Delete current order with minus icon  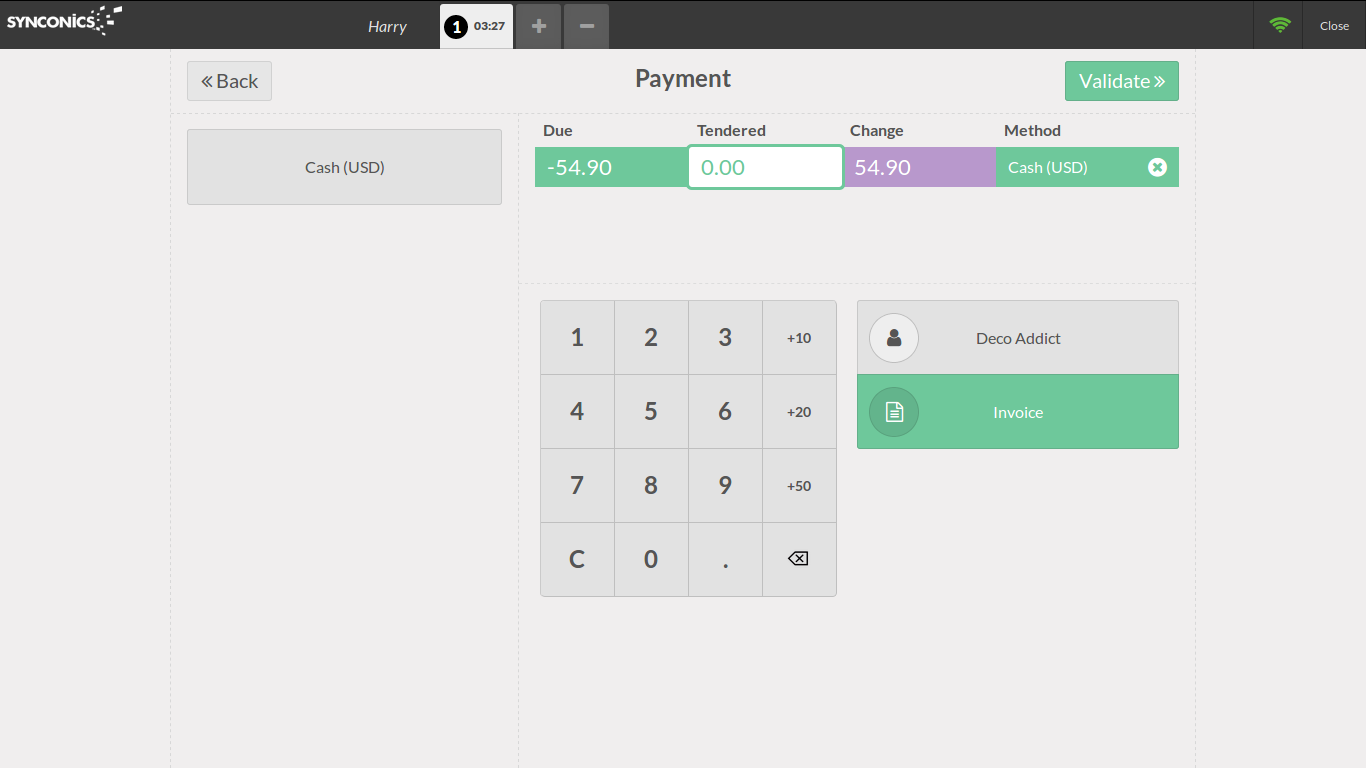point(586,26)
